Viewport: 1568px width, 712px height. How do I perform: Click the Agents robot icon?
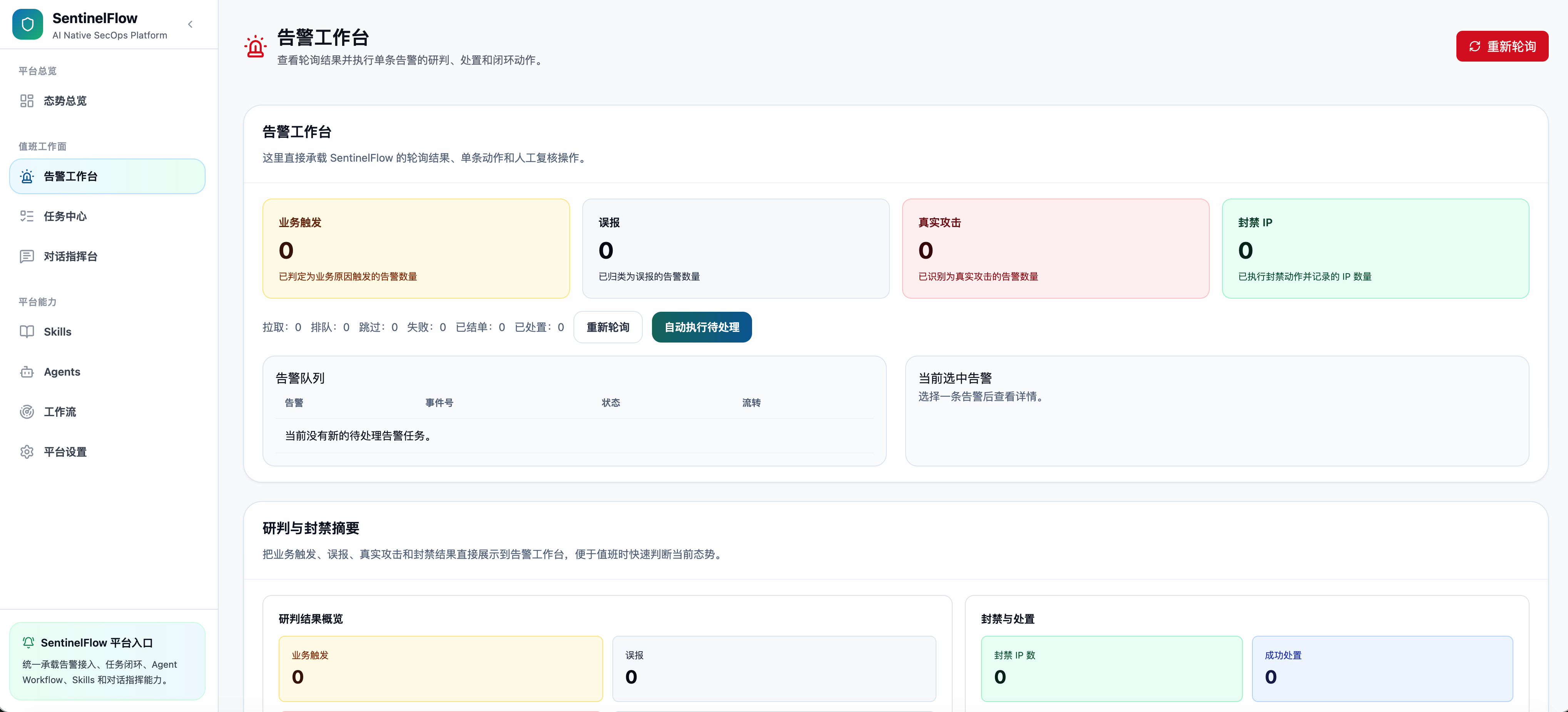click(27, 372)
